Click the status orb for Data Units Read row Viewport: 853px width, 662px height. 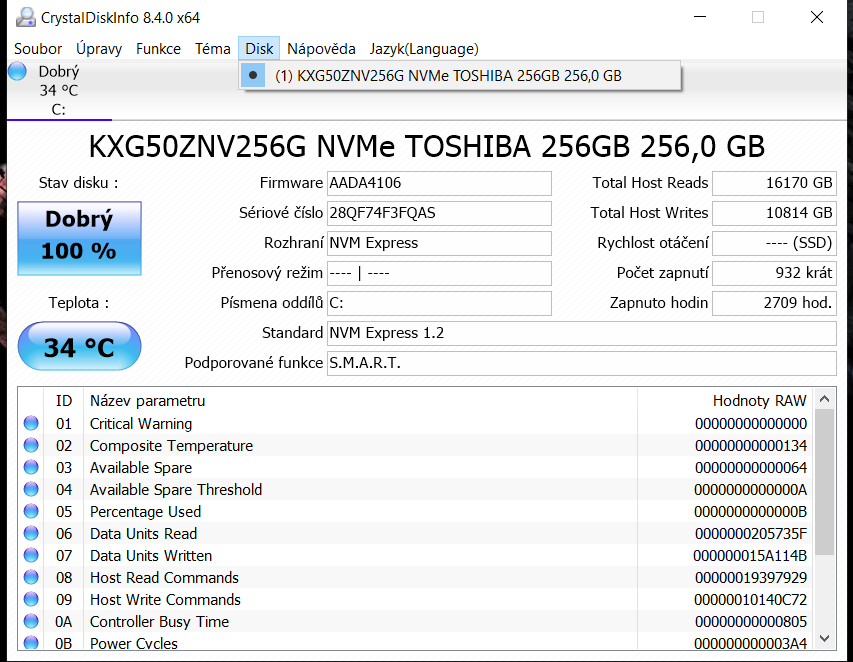(31, 534)
